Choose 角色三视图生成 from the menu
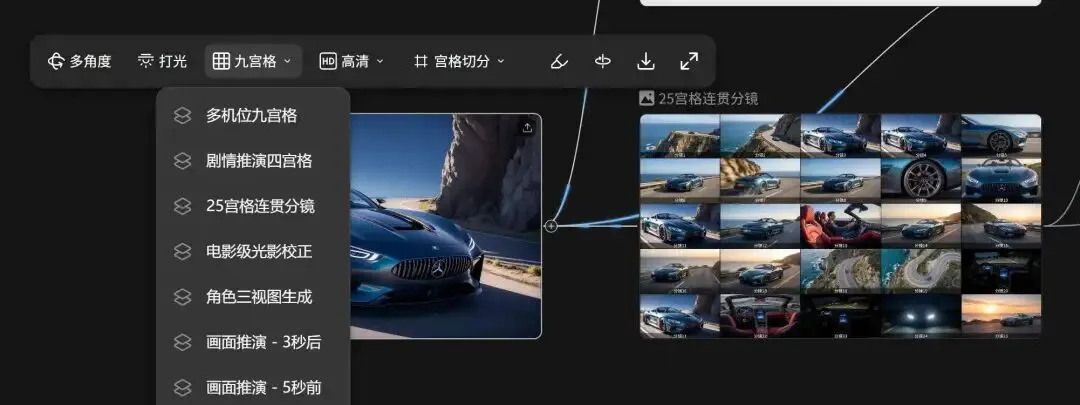 [x=253, y=297]
